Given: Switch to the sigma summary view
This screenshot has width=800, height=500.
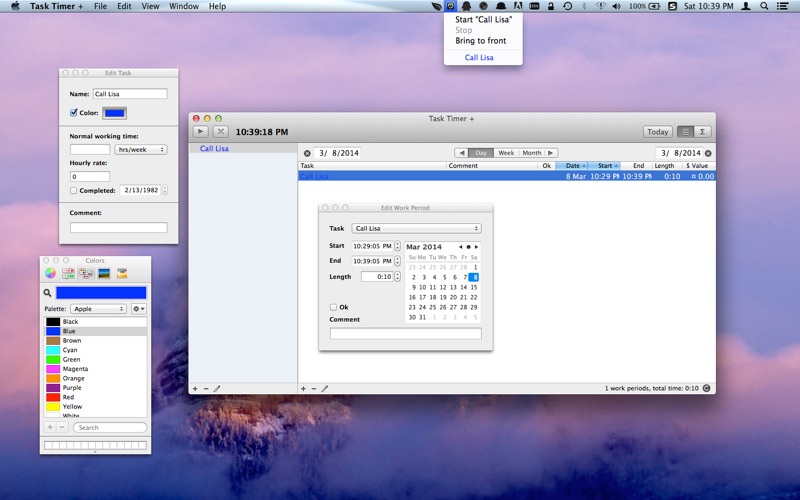Looking at the screenshot, I should coord(703,132).
